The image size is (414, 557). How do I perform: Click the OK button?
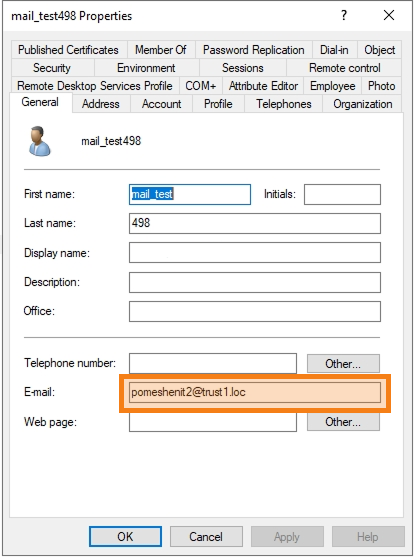[125, 536]
